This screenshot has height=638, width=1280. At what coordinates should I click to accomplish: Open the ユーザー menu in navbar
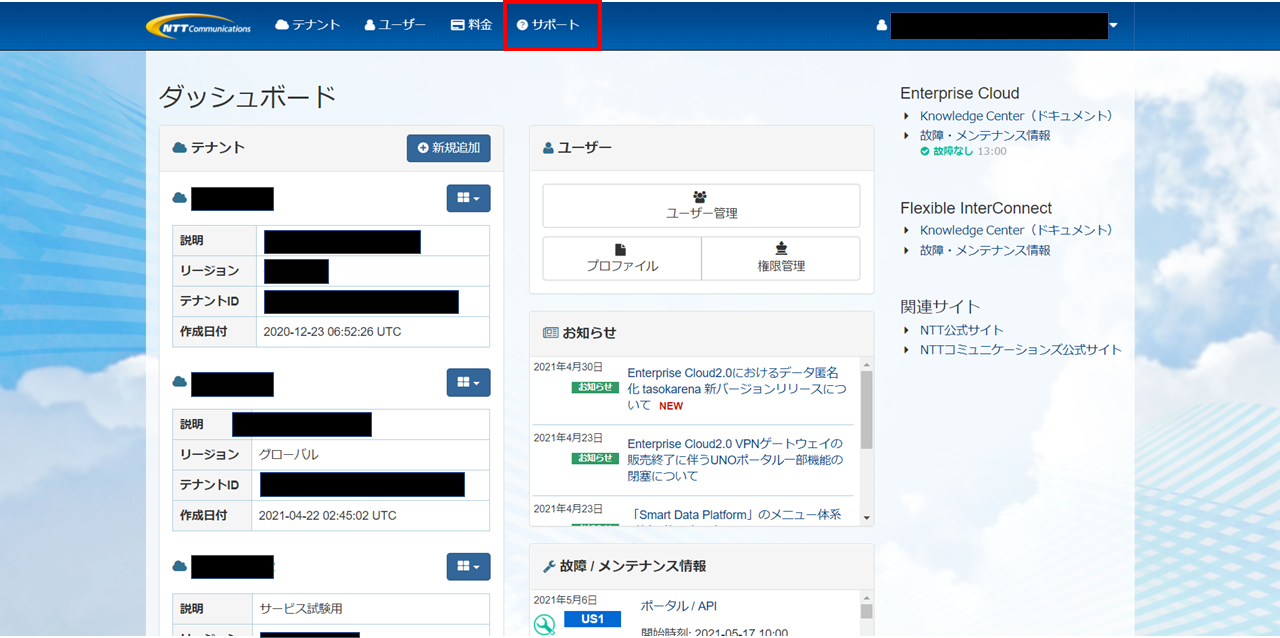[395, 25]
